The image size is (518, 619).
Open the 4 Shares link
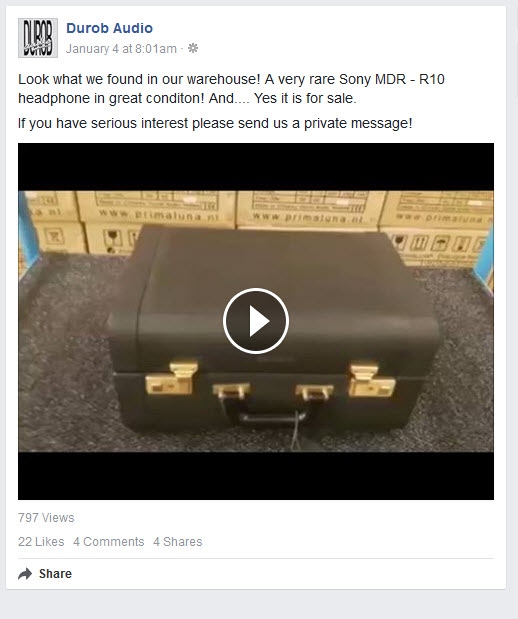[x=178, y=542]
